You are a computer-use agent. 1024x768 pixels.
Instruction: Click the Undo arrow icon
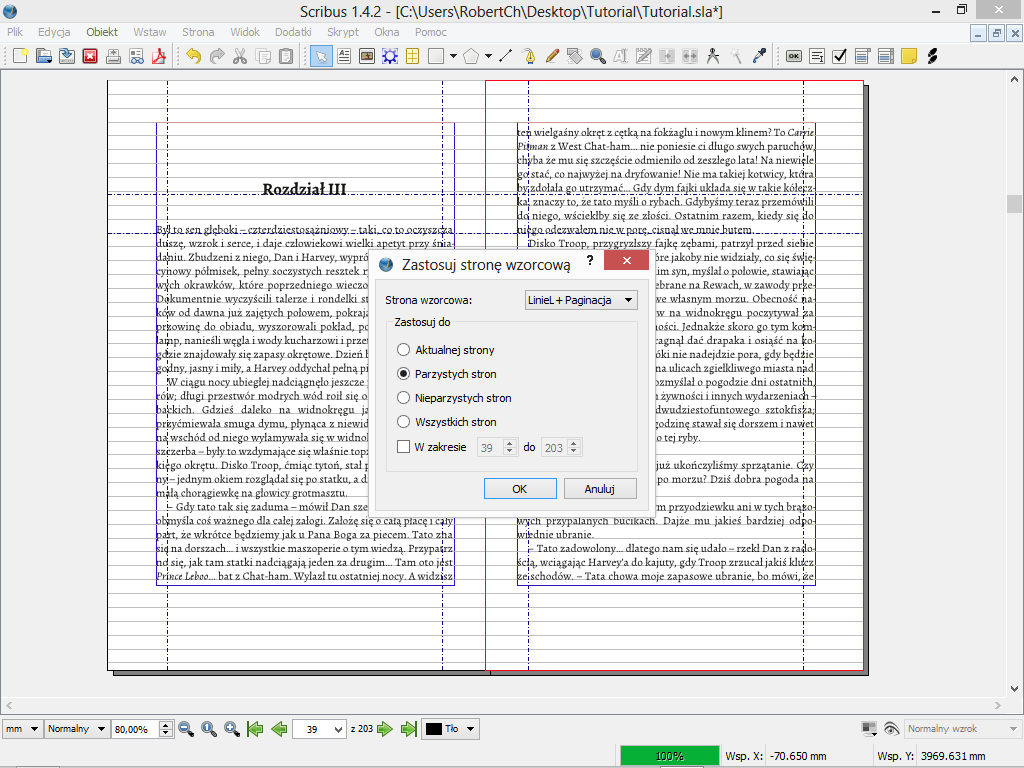click(193, 56)
